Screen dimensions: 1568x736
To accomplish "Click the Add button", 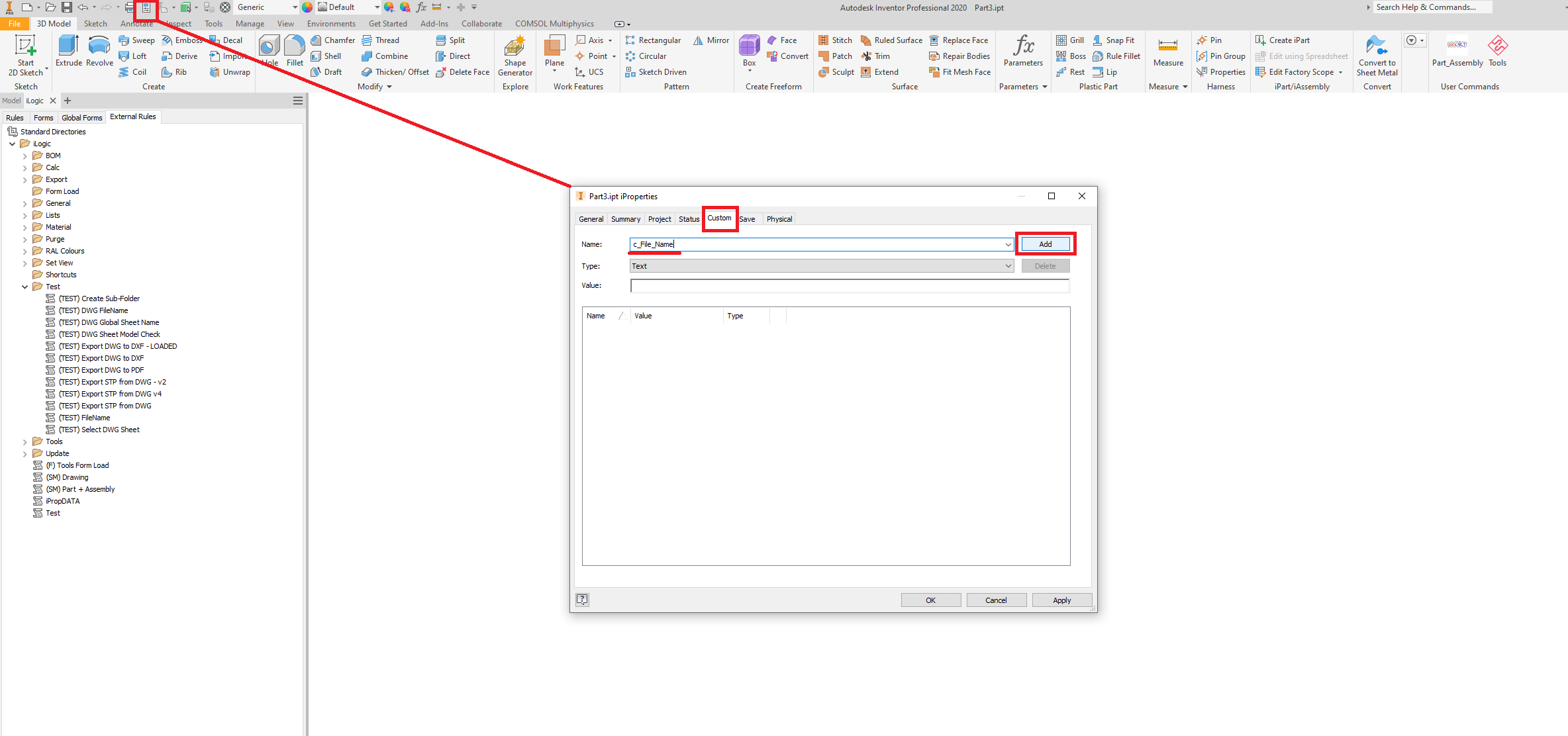I will (1045, 244).
